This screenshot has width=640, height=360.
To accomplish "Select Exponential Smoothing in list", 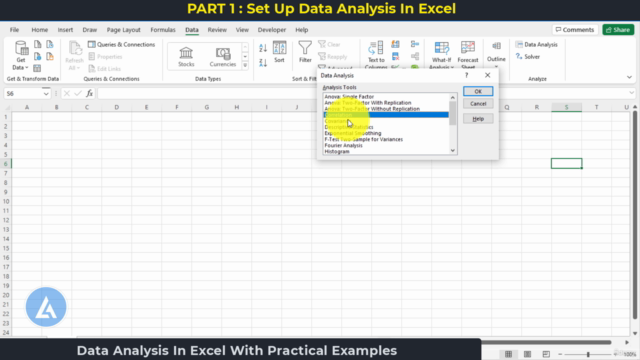I will point(353,133).
